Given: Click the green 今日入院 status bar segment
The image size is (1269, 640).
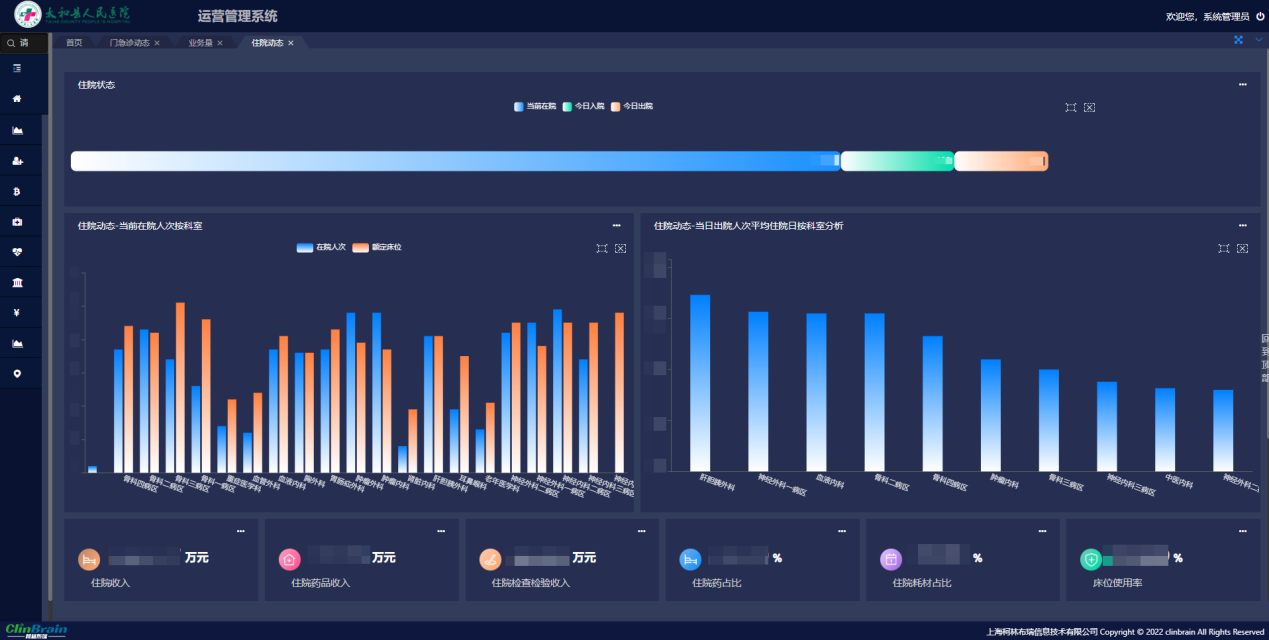Looking at the screenshot, I should pos(898,161).
